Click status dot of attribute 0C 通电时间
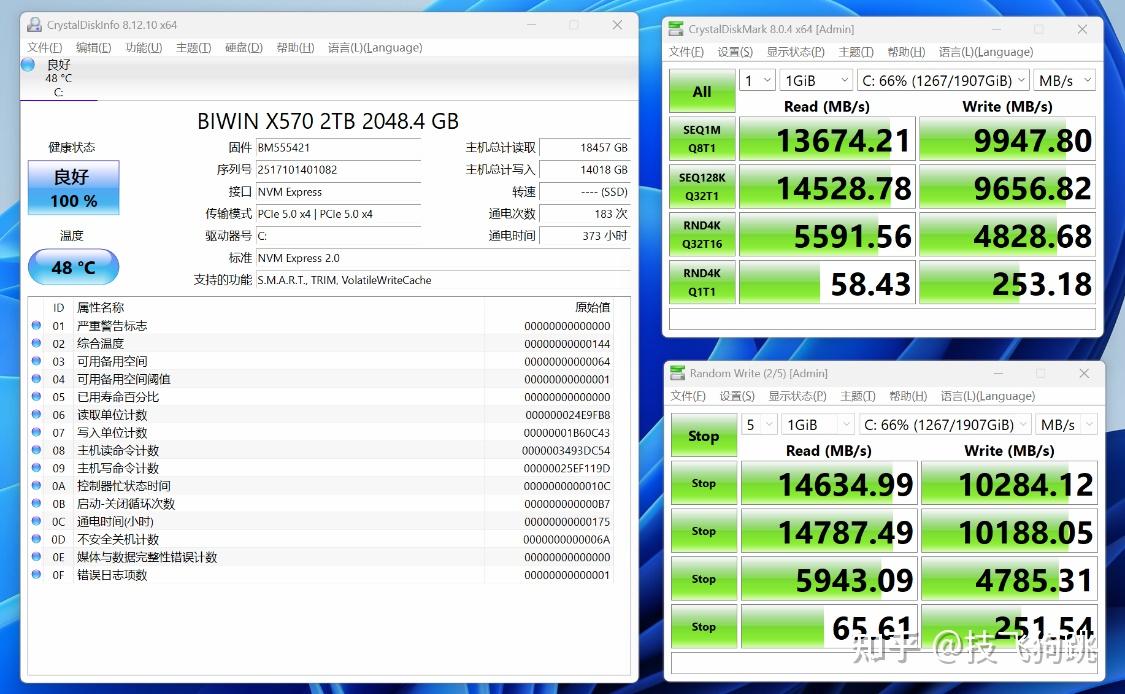The width and height of the screenshot is (1125, 694). click(37, 521)
